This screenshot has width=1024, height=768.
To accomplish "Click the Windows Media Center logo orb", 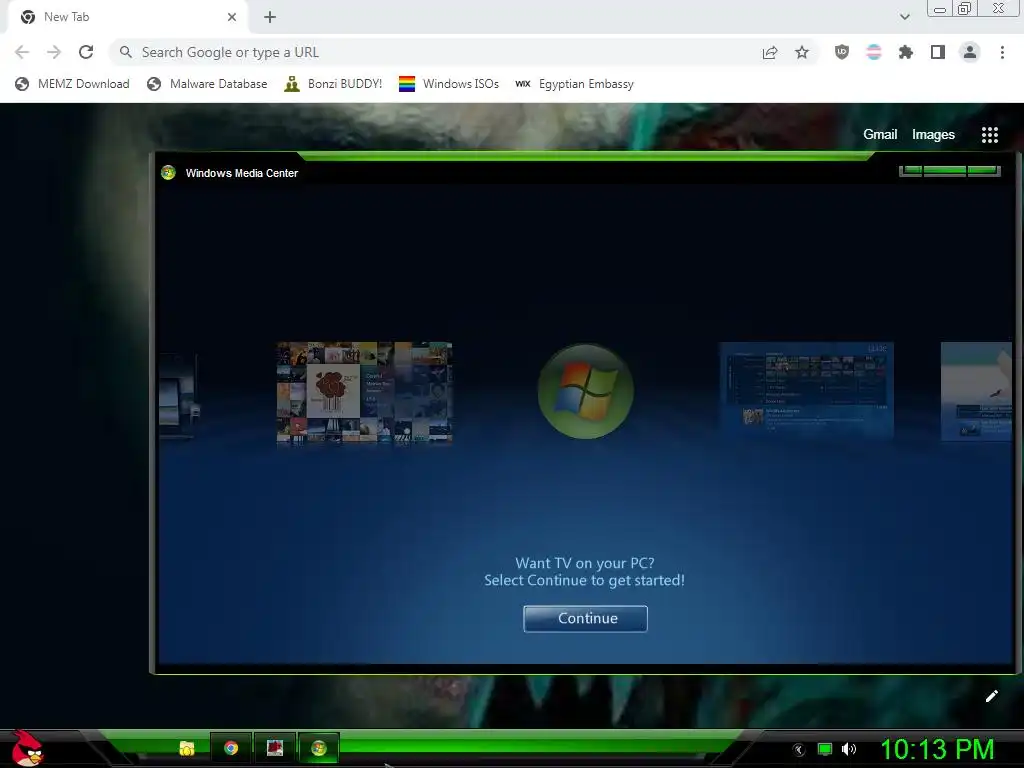I will pos(586,392).
